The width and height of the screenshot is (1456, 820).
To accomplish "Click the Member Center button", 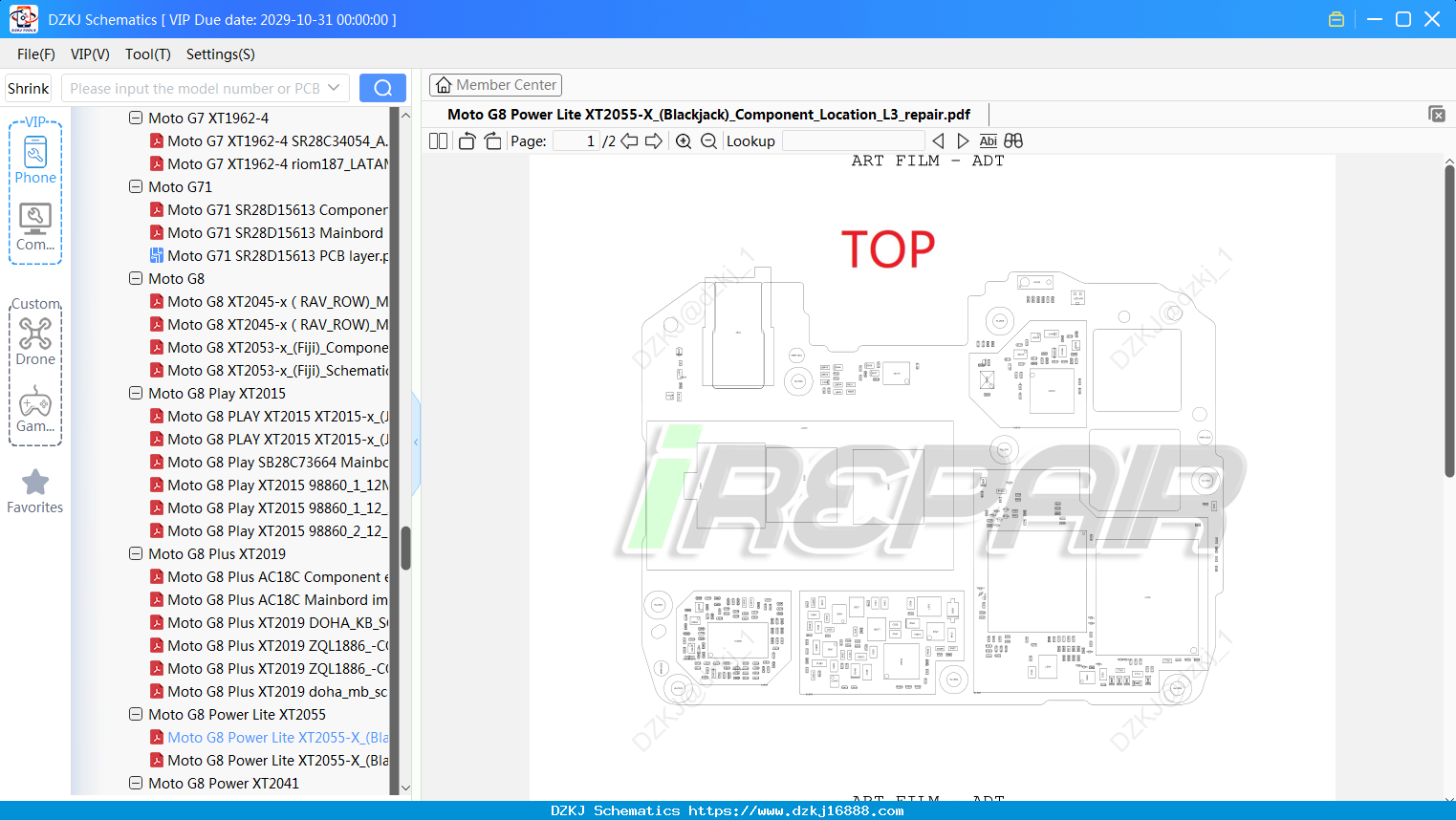I will coord(495,85).
